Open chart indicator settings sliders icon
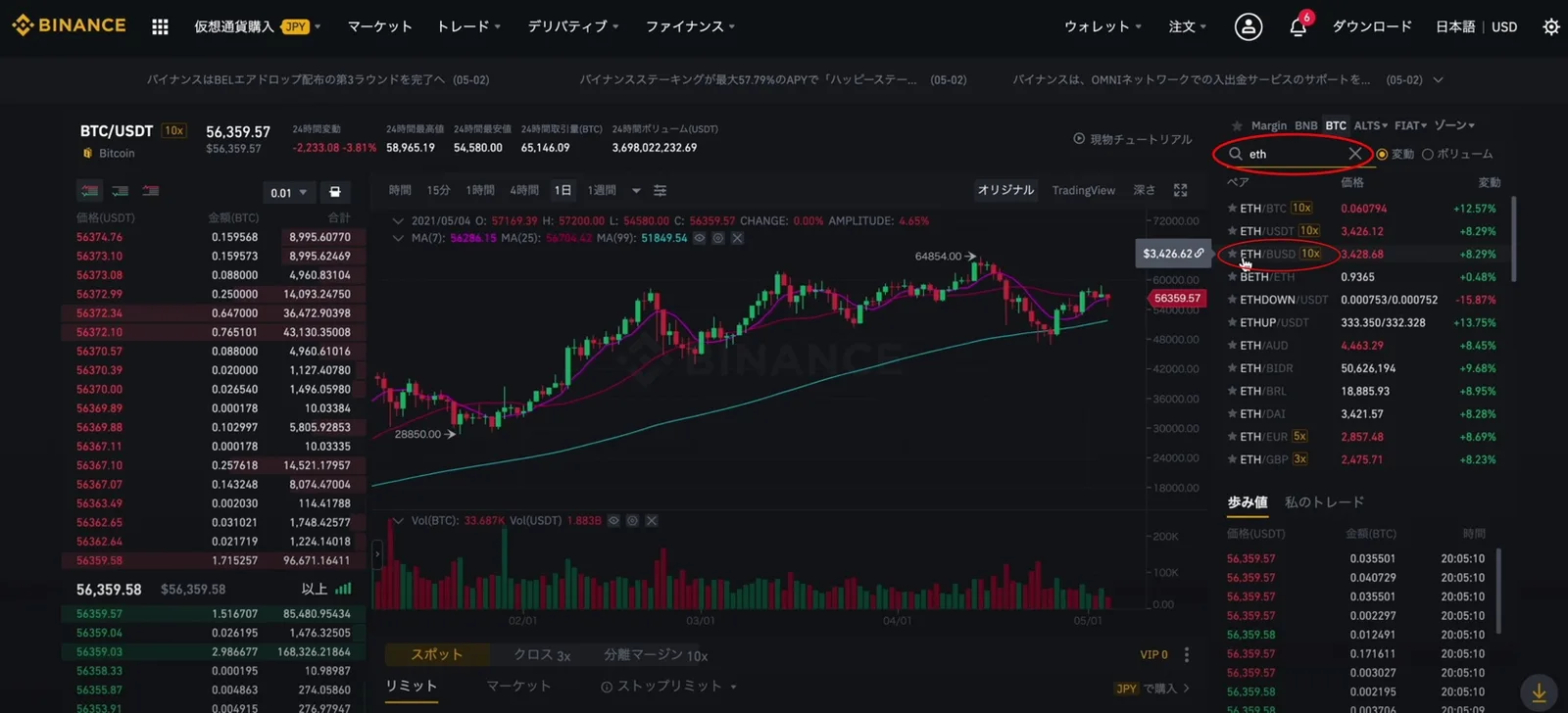The width and height of the screenshot is (1568, 713). [x=661, y=190]
